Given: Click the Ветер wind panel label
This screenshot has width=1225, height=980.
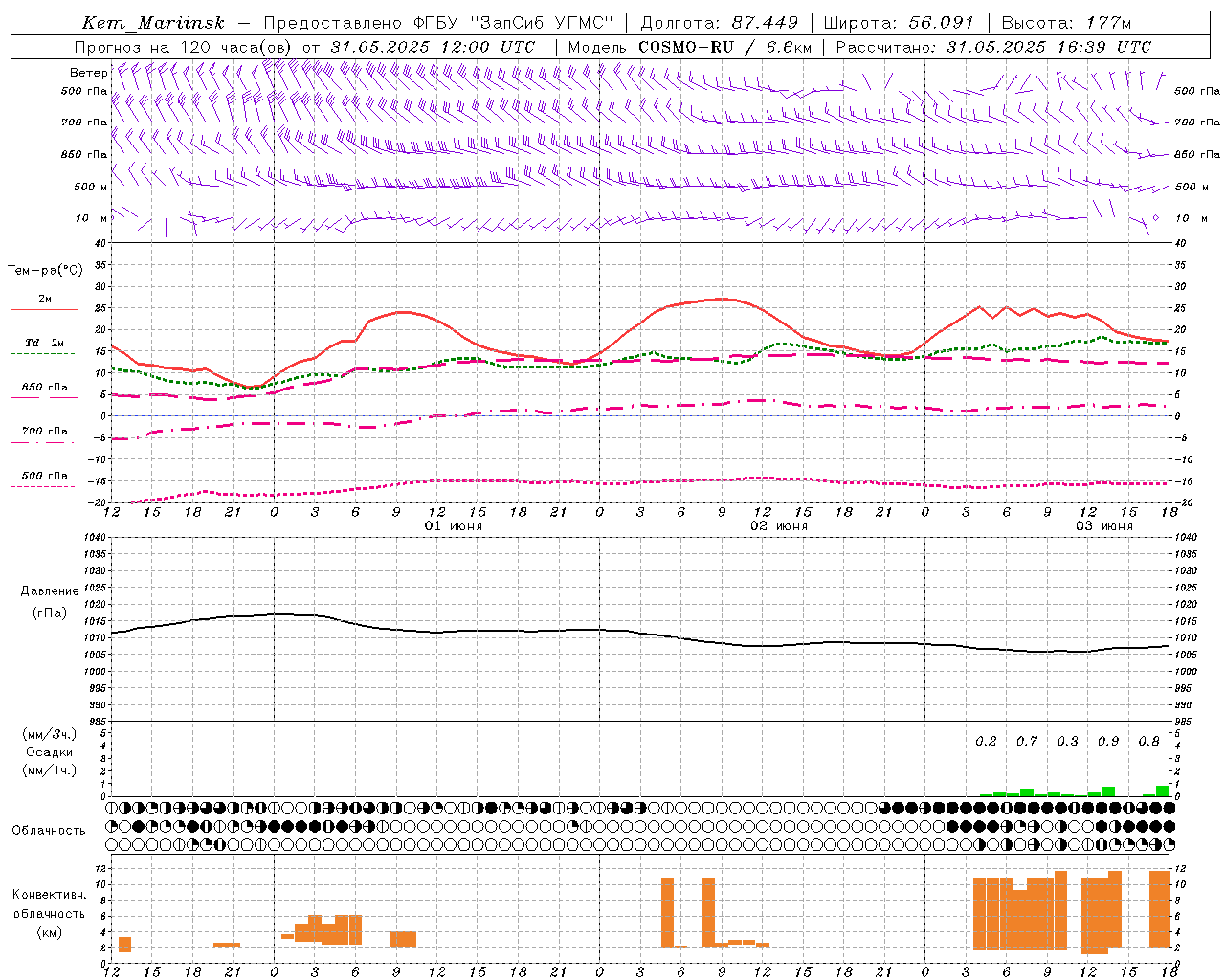Looking at the screenshot, I should [88, 73].
